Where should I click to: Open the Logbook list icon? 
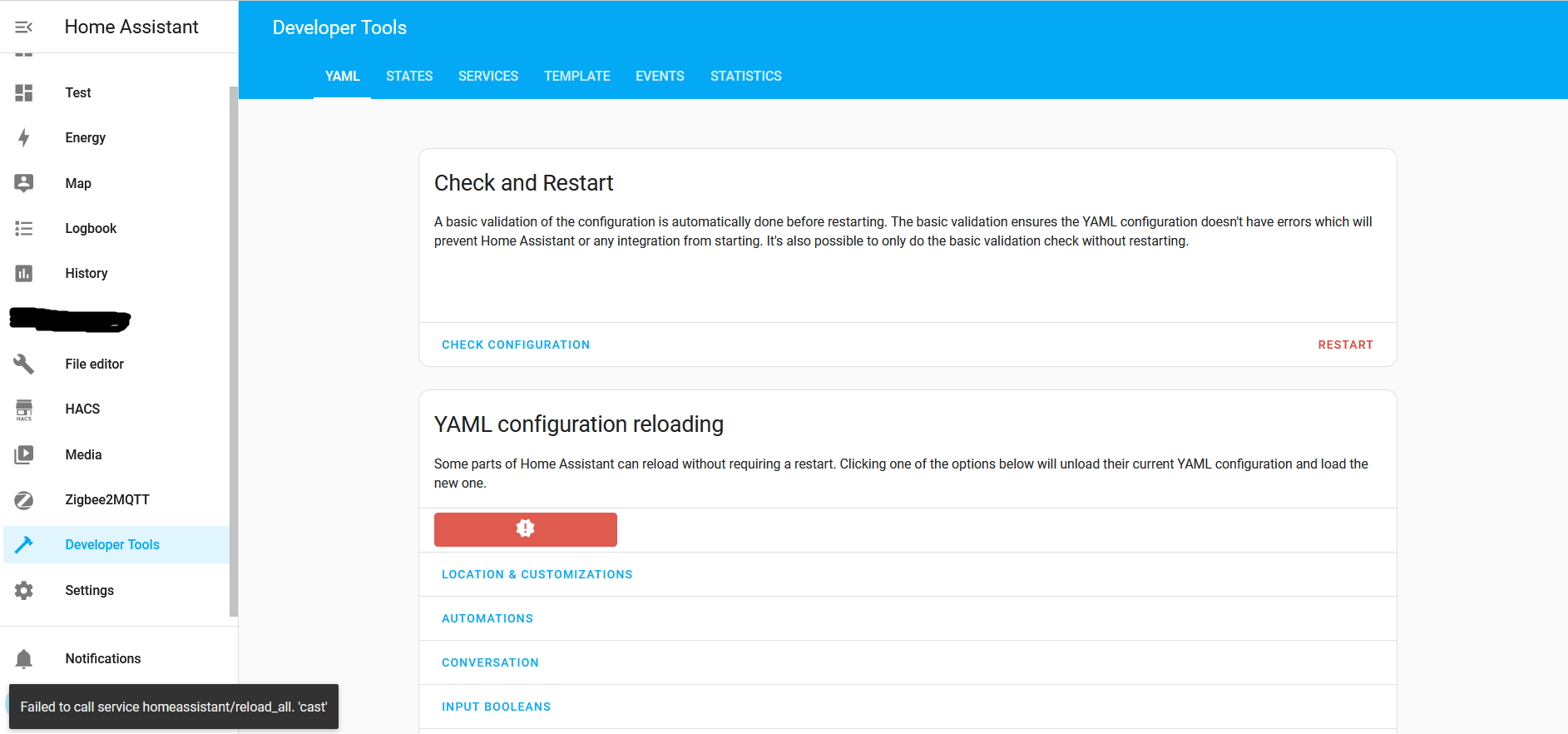24,228
